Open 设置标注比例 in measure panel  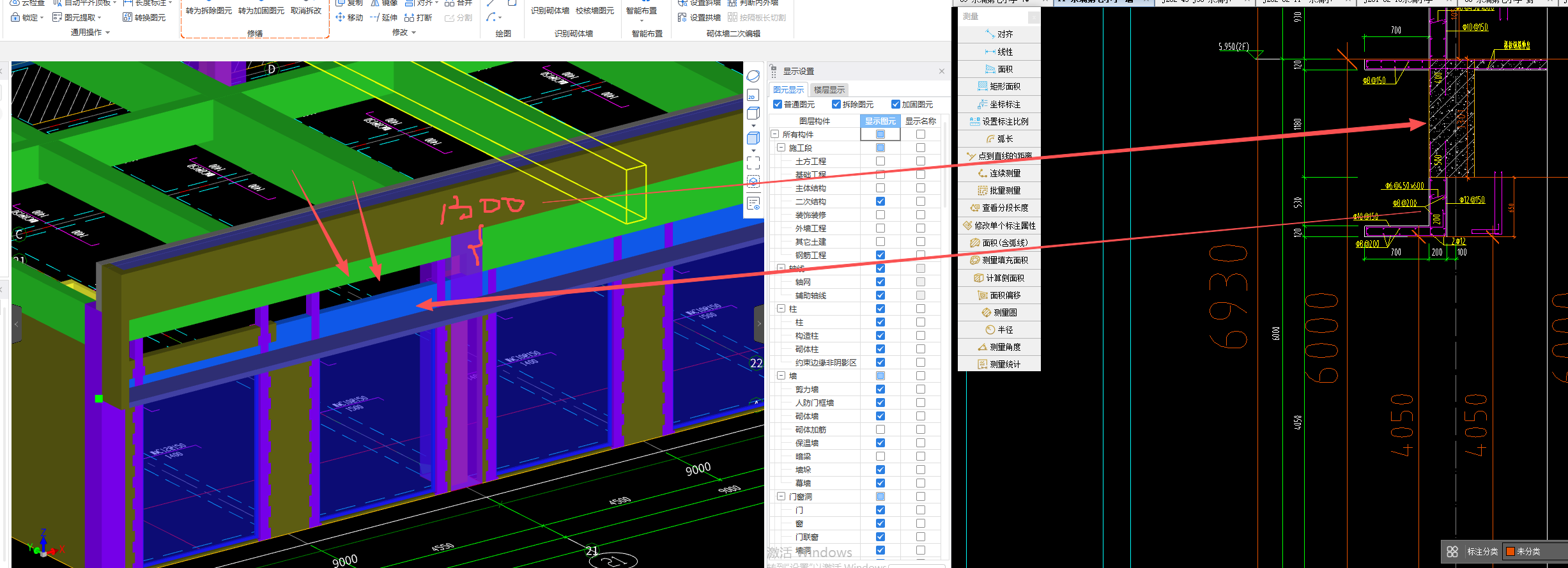tap(999, 121)
